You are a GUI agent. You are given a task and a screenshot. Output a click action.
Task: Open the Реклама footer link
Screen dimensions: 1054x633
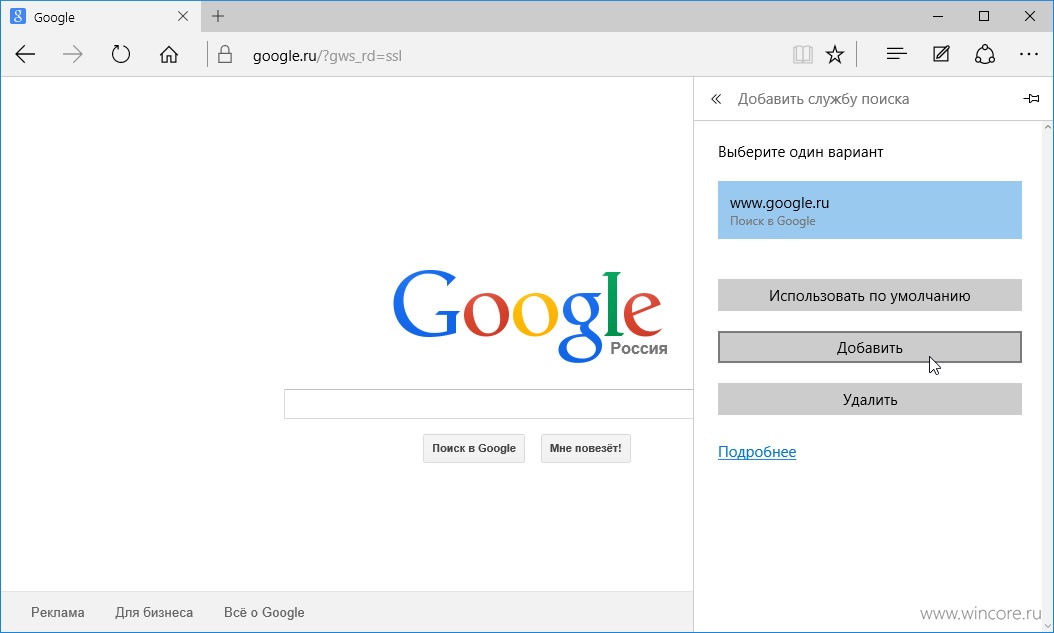coord(58,612)
